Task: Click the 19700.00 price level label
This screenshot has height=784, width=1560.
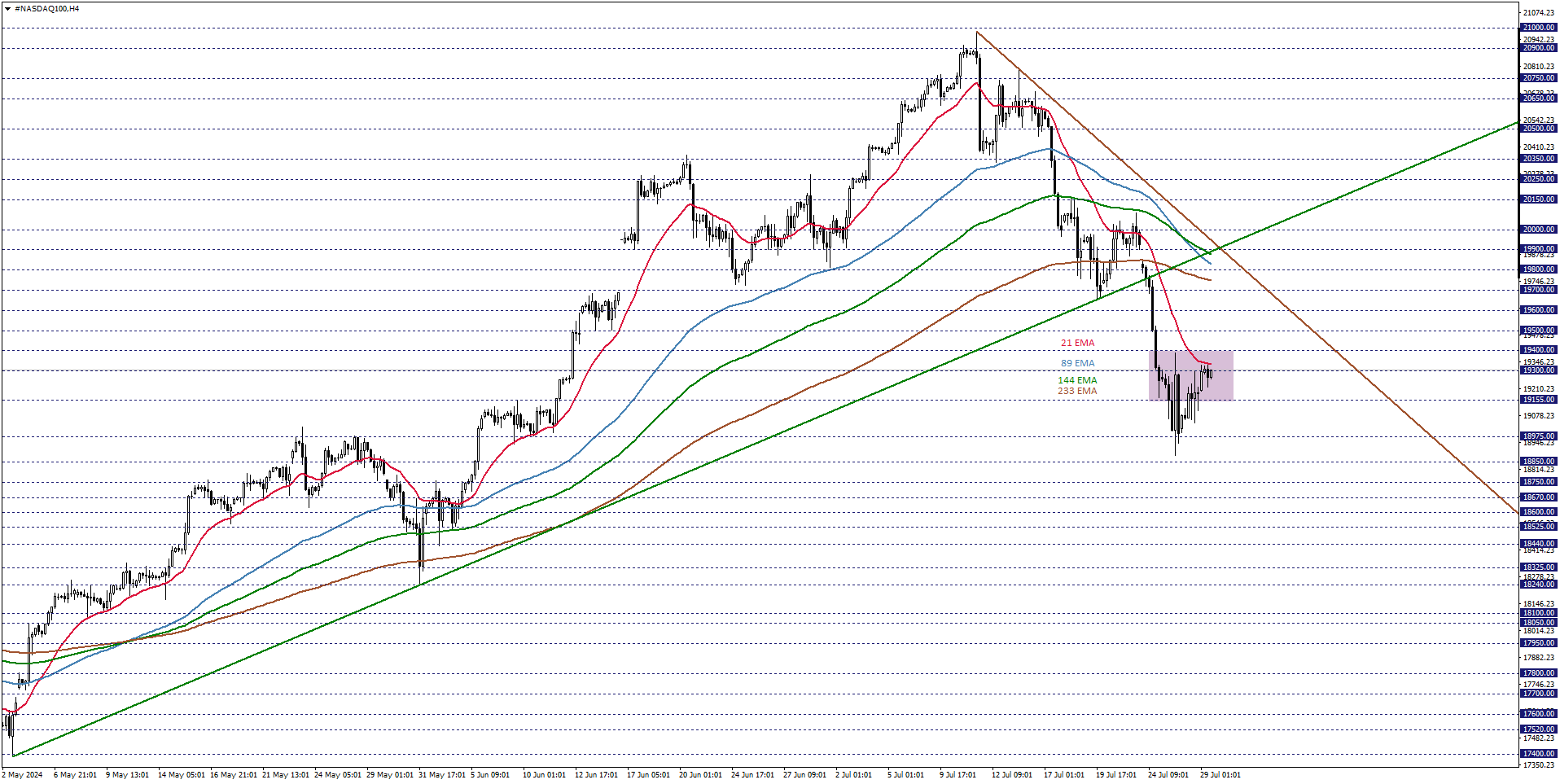Action: [1539, 290]
